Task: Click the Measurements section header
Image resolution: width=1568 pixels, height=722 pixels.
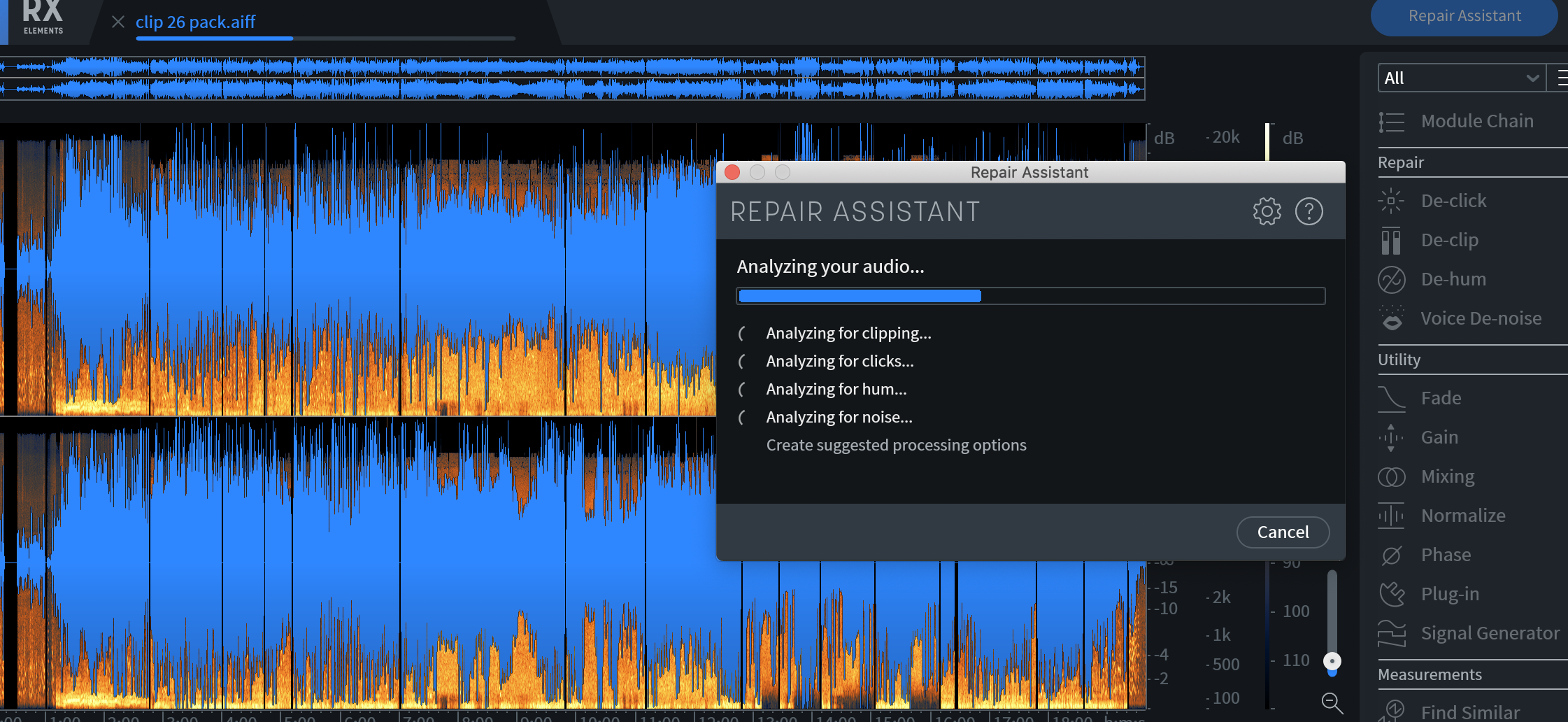Action: pyautogui.click(x=1430, y=674)
